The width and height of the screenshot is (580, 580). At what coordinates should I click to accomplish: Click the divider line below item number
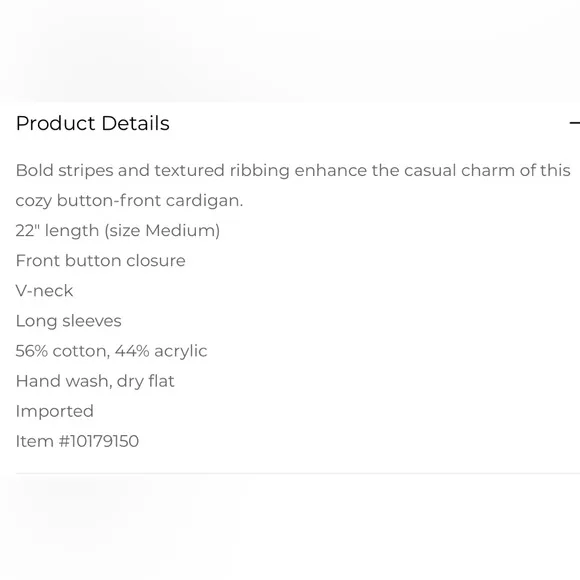tap(298, 473)
